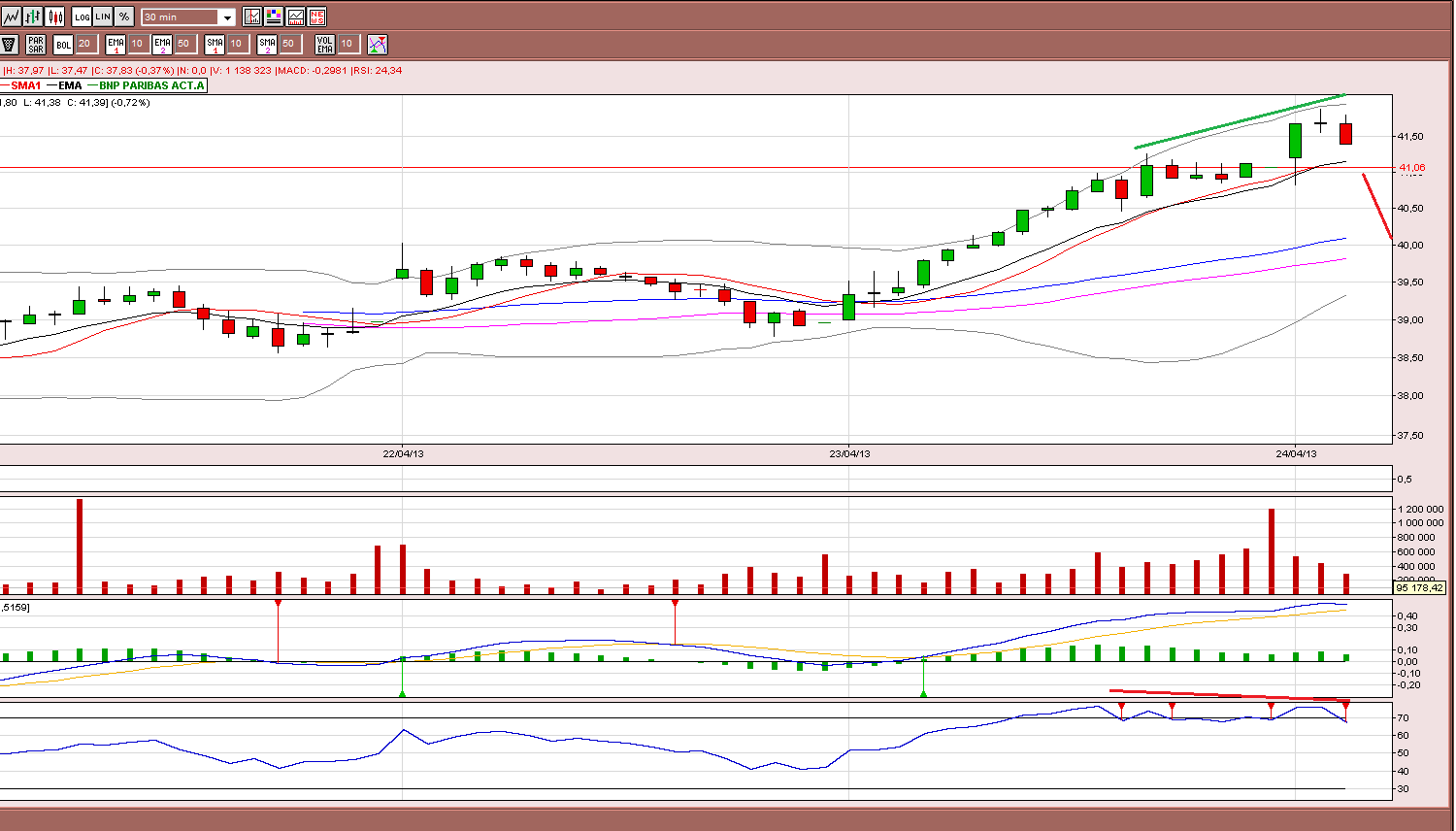Open the color palette settings icon
1456x831 pixels.
[x=274, y=17]
